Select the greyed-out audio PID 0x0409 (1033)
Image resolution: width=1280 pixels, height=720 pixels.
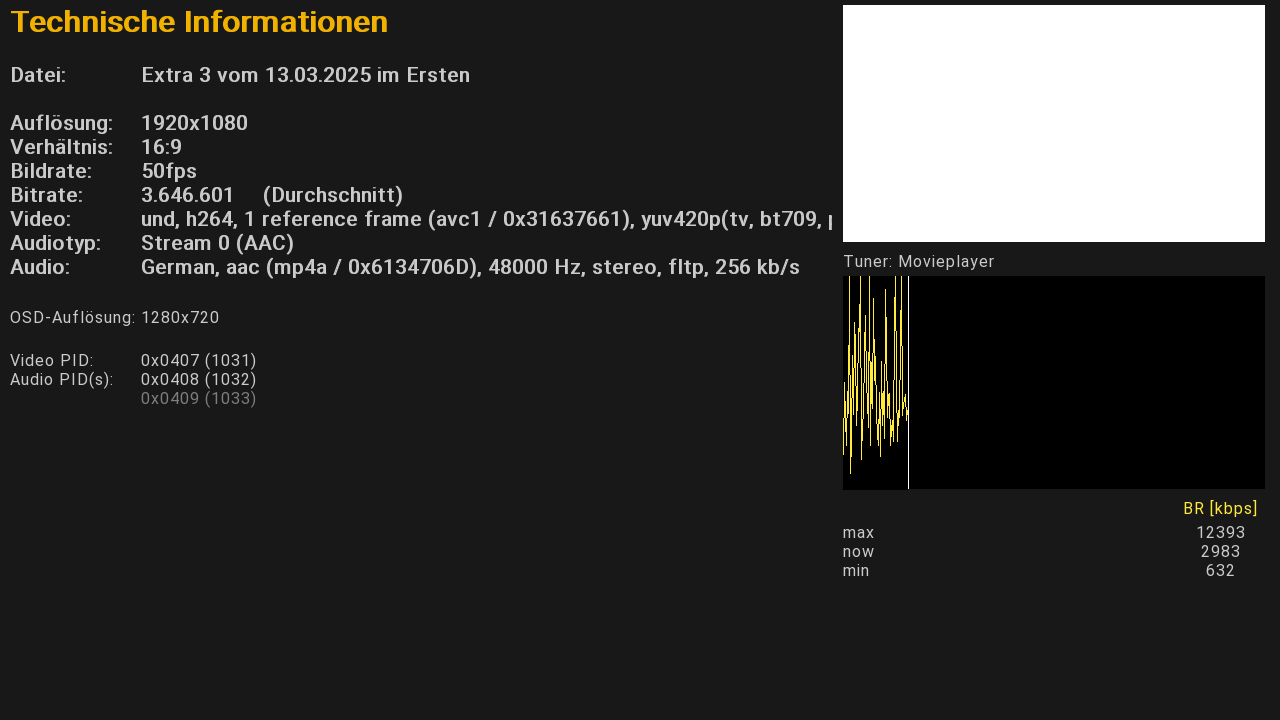click(198, 398)
